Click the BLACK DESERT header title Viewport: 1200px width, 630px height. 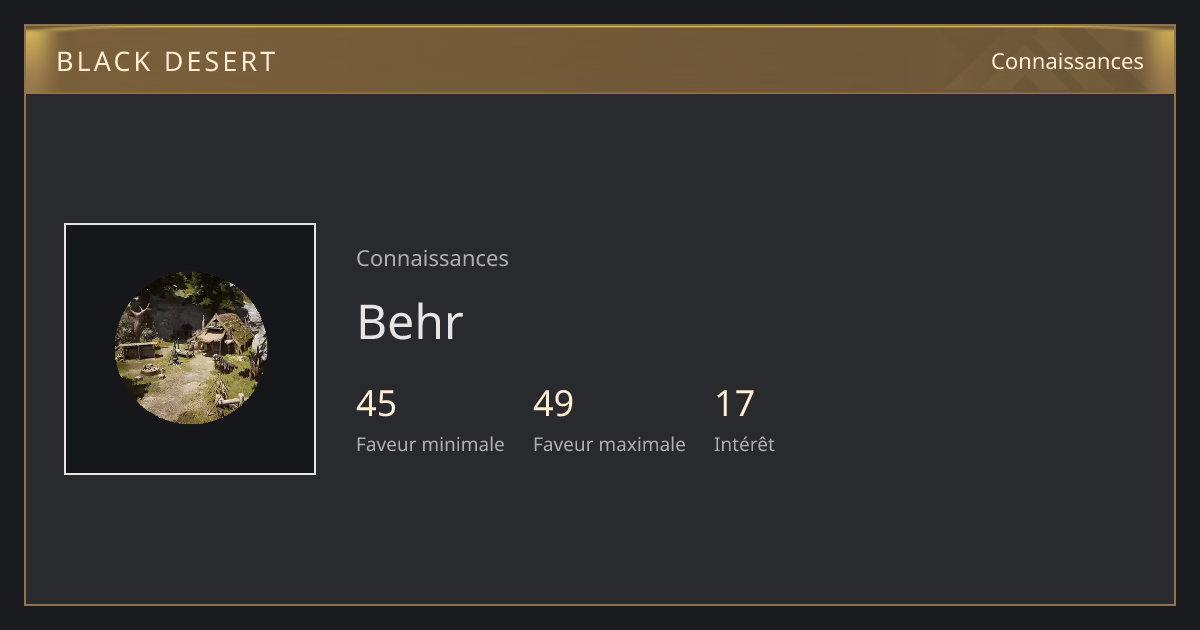[x=166, y=62]
